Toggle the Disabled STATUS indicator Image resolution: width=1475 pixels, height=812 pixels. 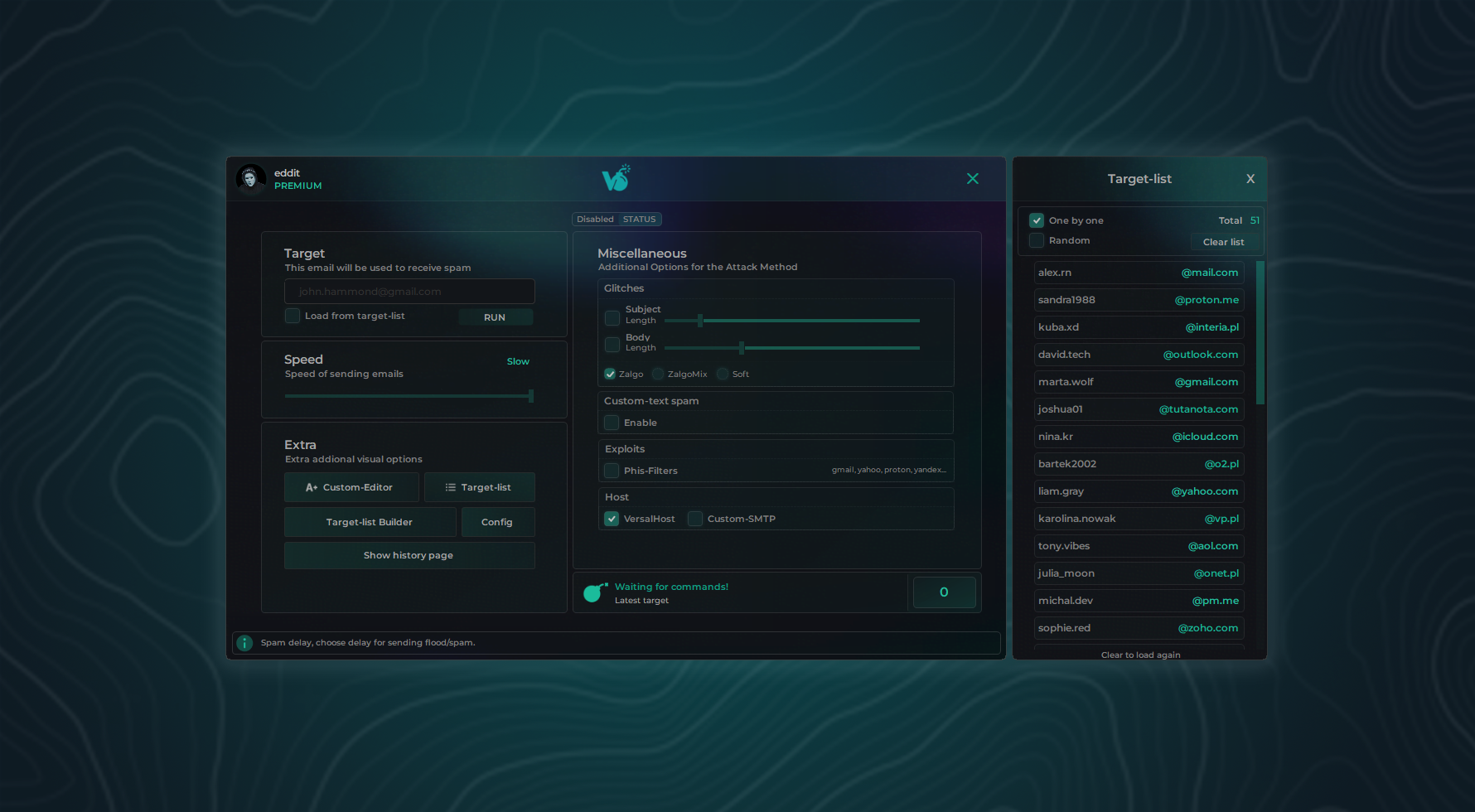[617, 219]
